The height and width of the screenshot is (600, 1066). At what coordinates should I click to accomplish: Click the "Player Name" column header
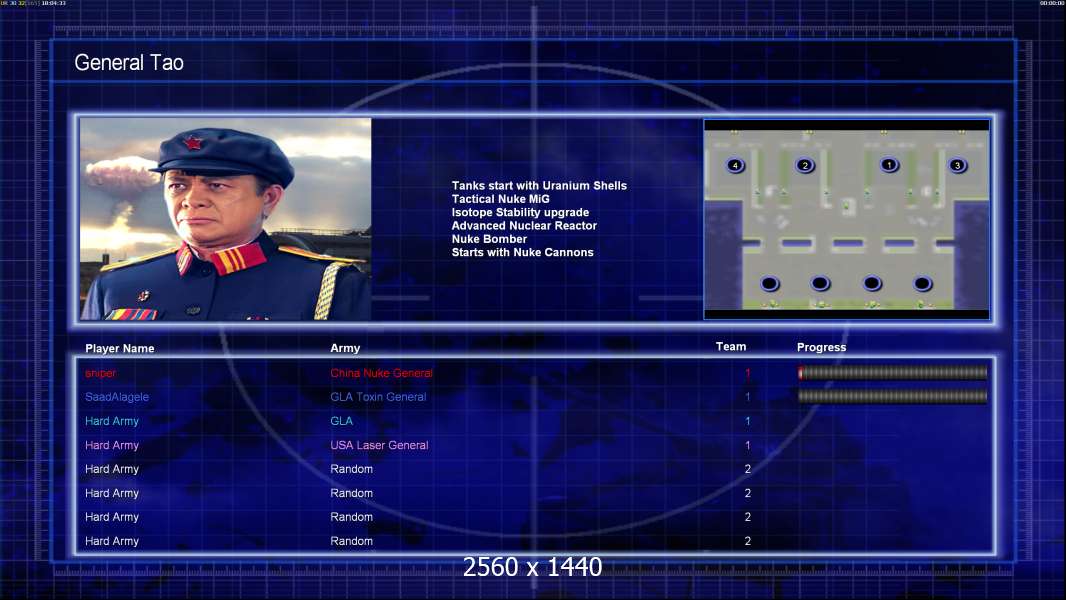click(x=120, y=349)
